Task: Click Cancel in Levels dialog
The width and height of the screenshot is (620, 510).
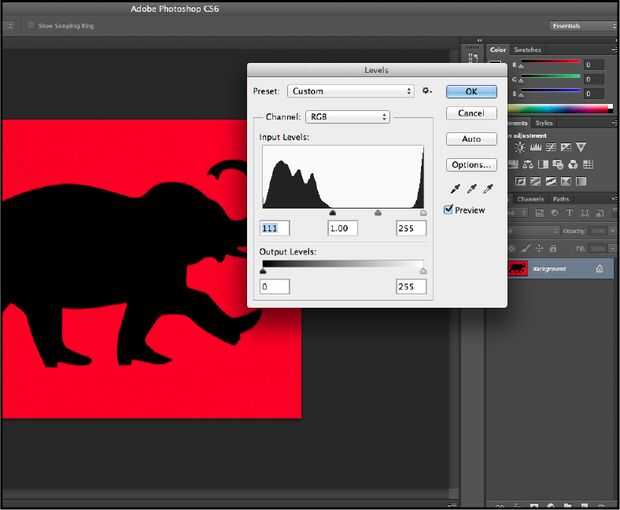Action: pos(471,113)
